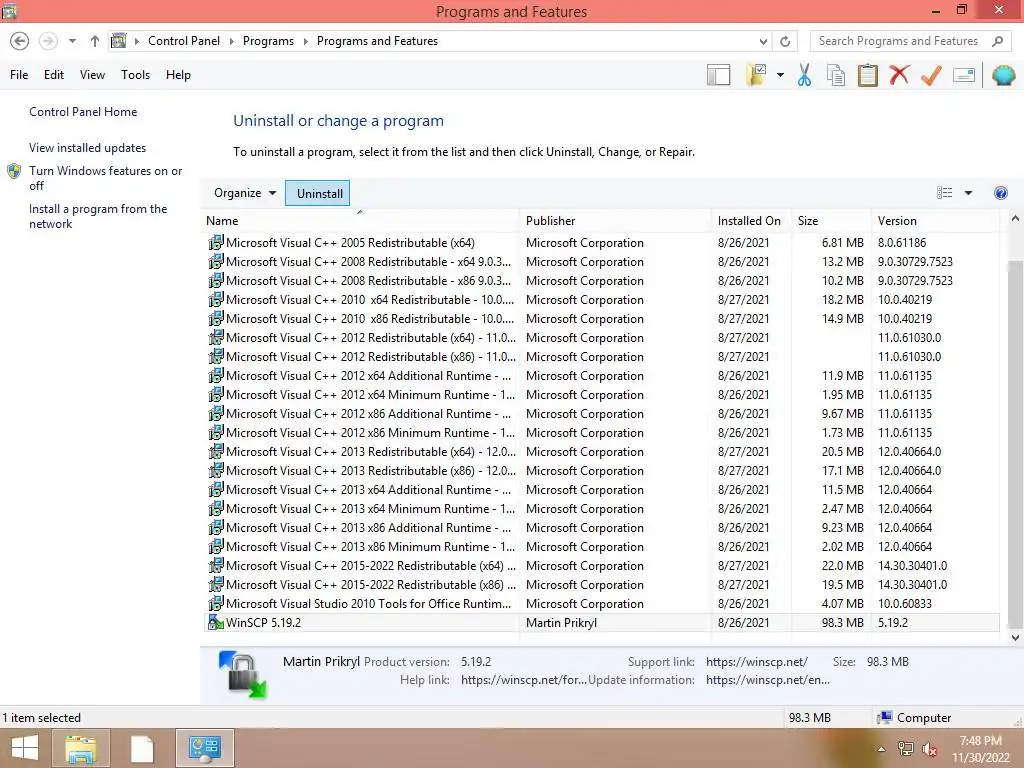
Task: Open the Organize dropdown
Action: (x=245, y=193)
